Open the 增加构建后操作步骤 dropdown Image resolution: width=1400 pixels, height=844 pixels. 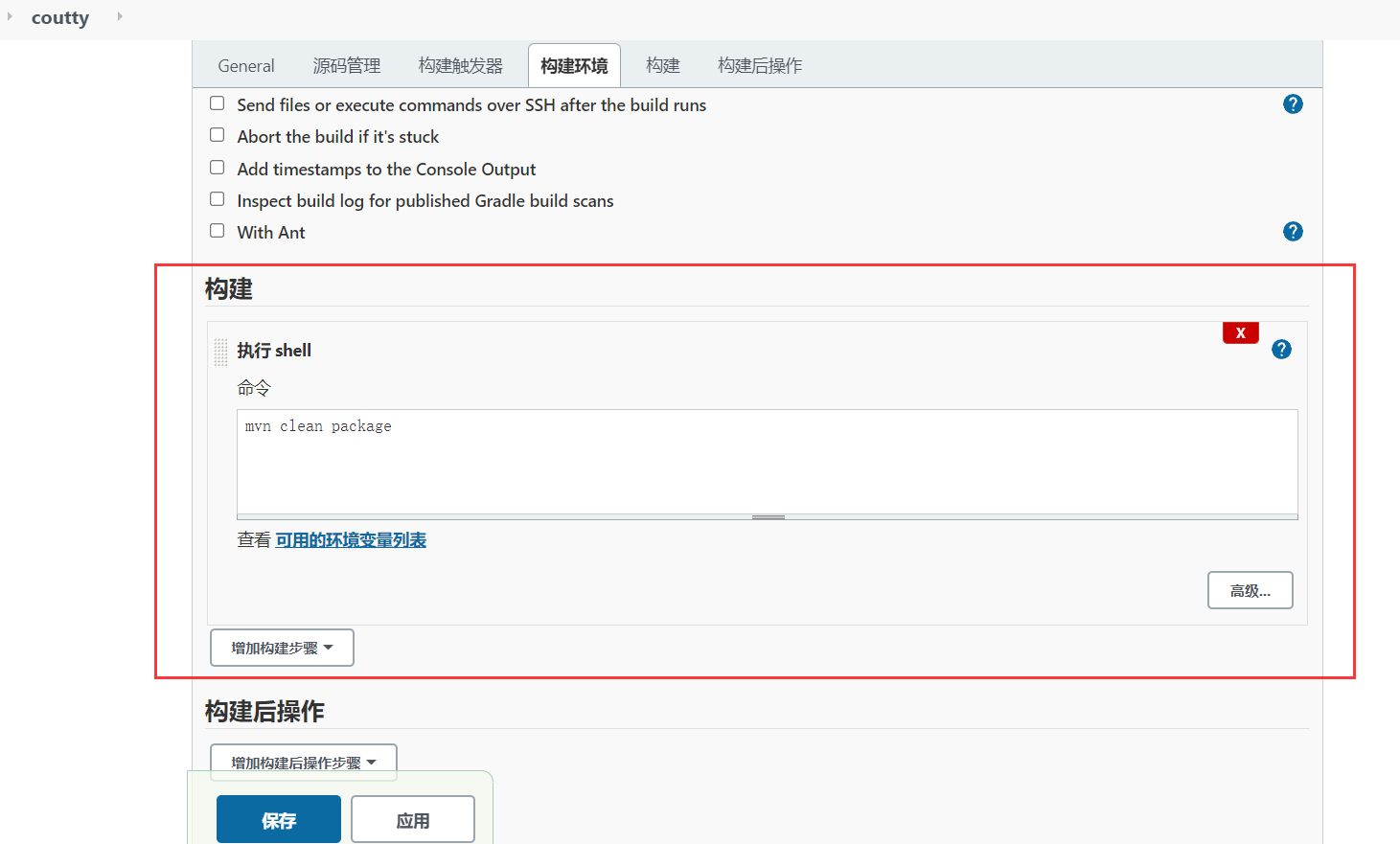303,762
